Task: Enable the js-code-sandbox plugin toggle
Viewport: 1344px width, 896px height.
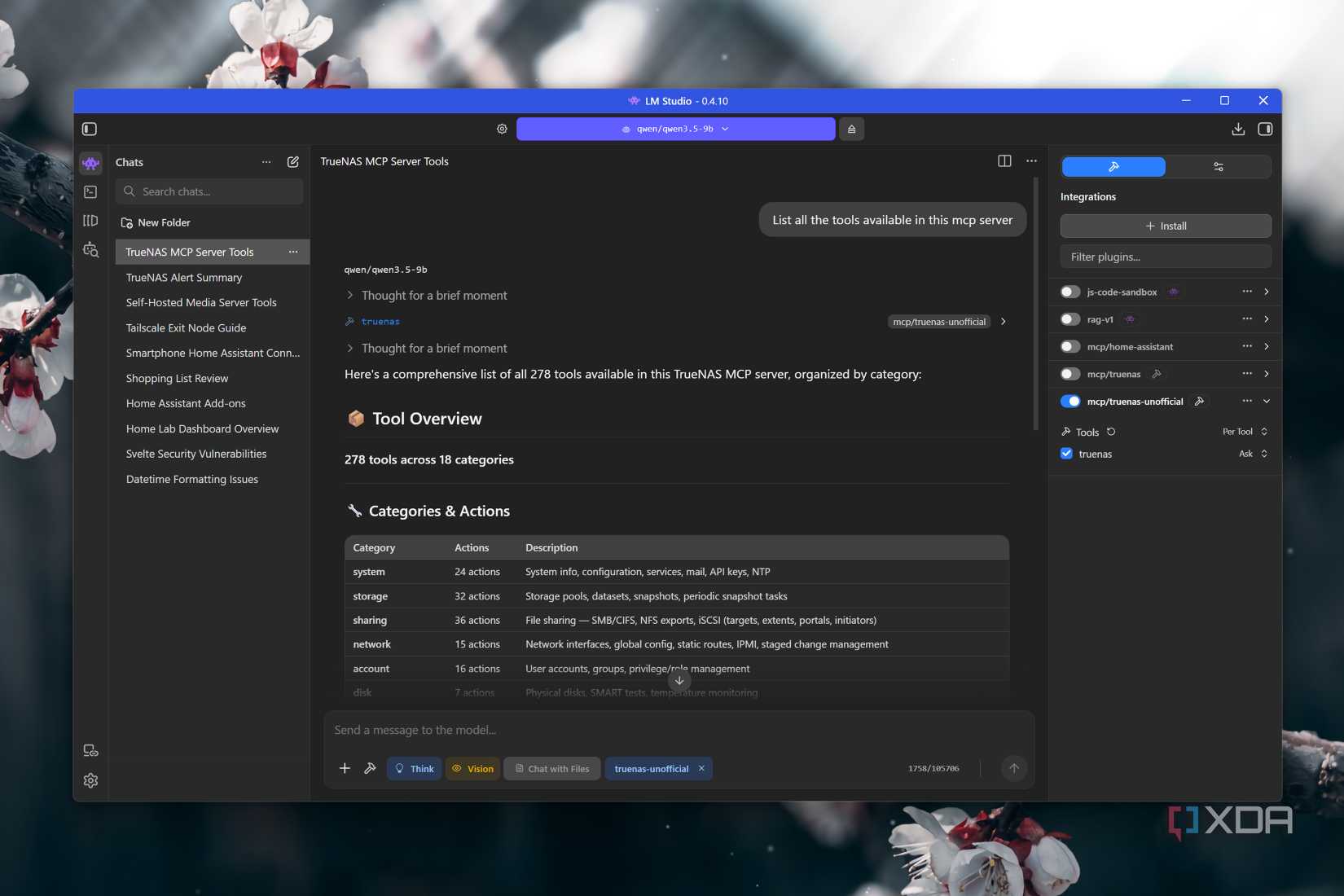Action: pyautogui.click(x=1069, y=292)
